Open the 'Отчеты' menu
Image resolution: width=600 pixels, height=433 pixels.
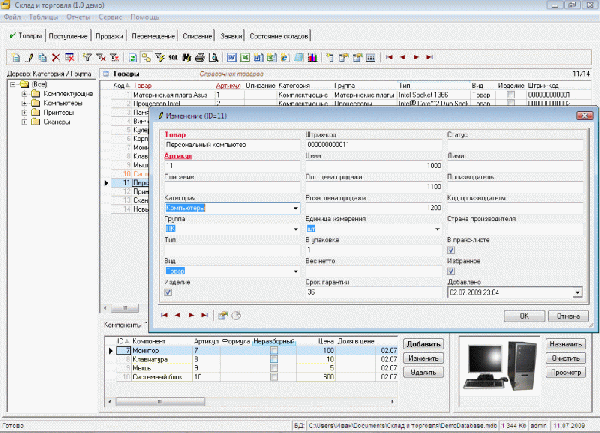78,19
